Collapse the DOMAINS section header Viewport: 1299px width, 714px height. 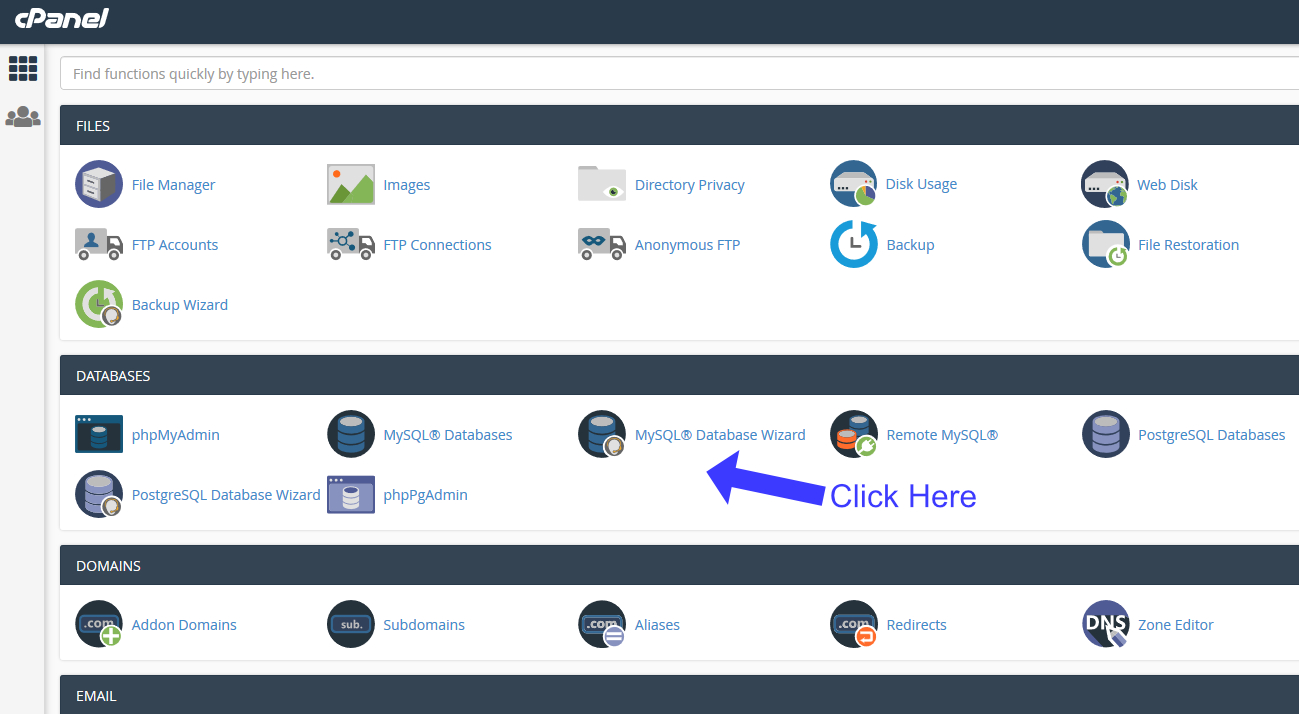coord(679,565)
